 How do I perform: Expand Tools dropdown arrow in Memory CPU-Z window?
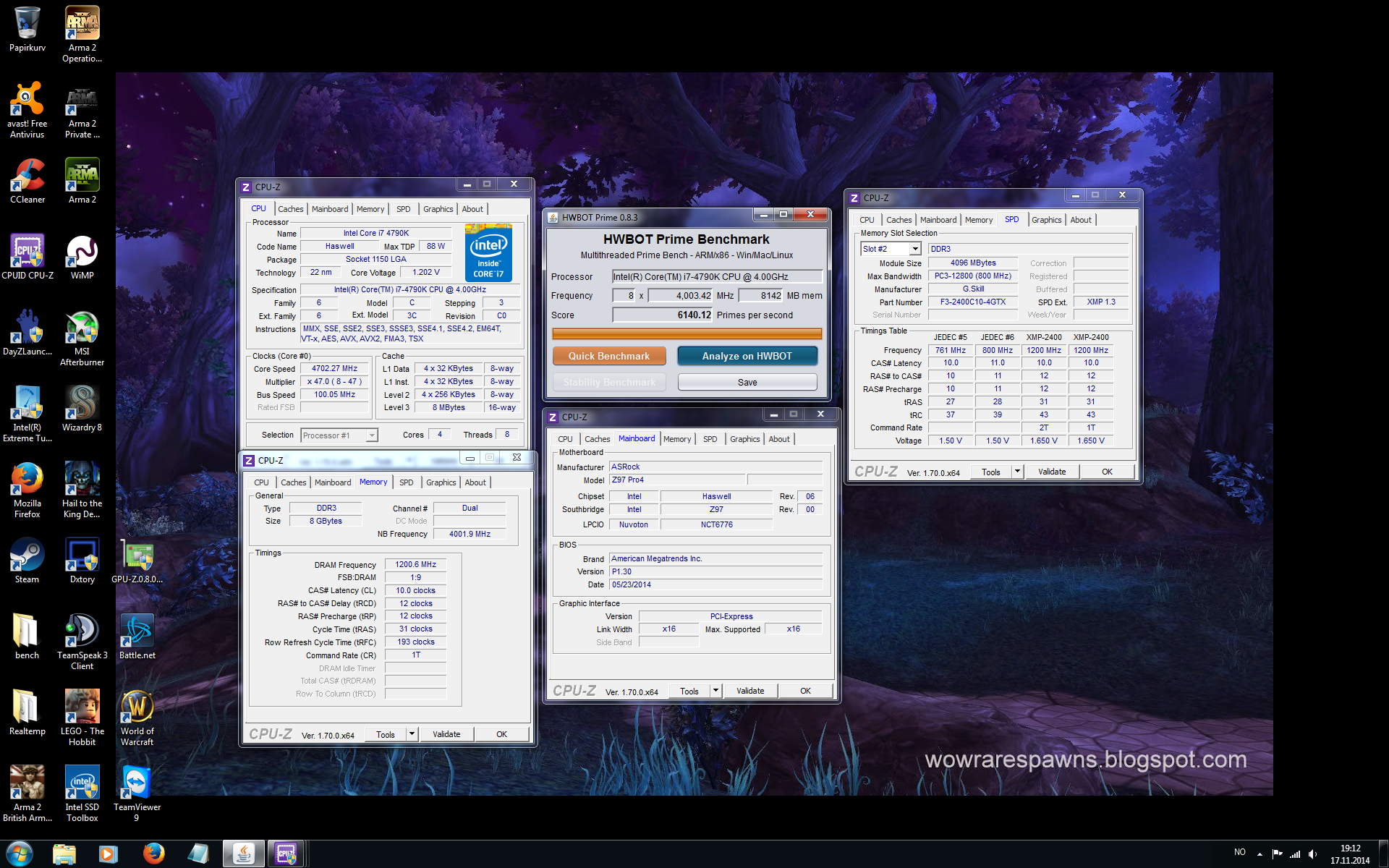click(x=412, y=734)
